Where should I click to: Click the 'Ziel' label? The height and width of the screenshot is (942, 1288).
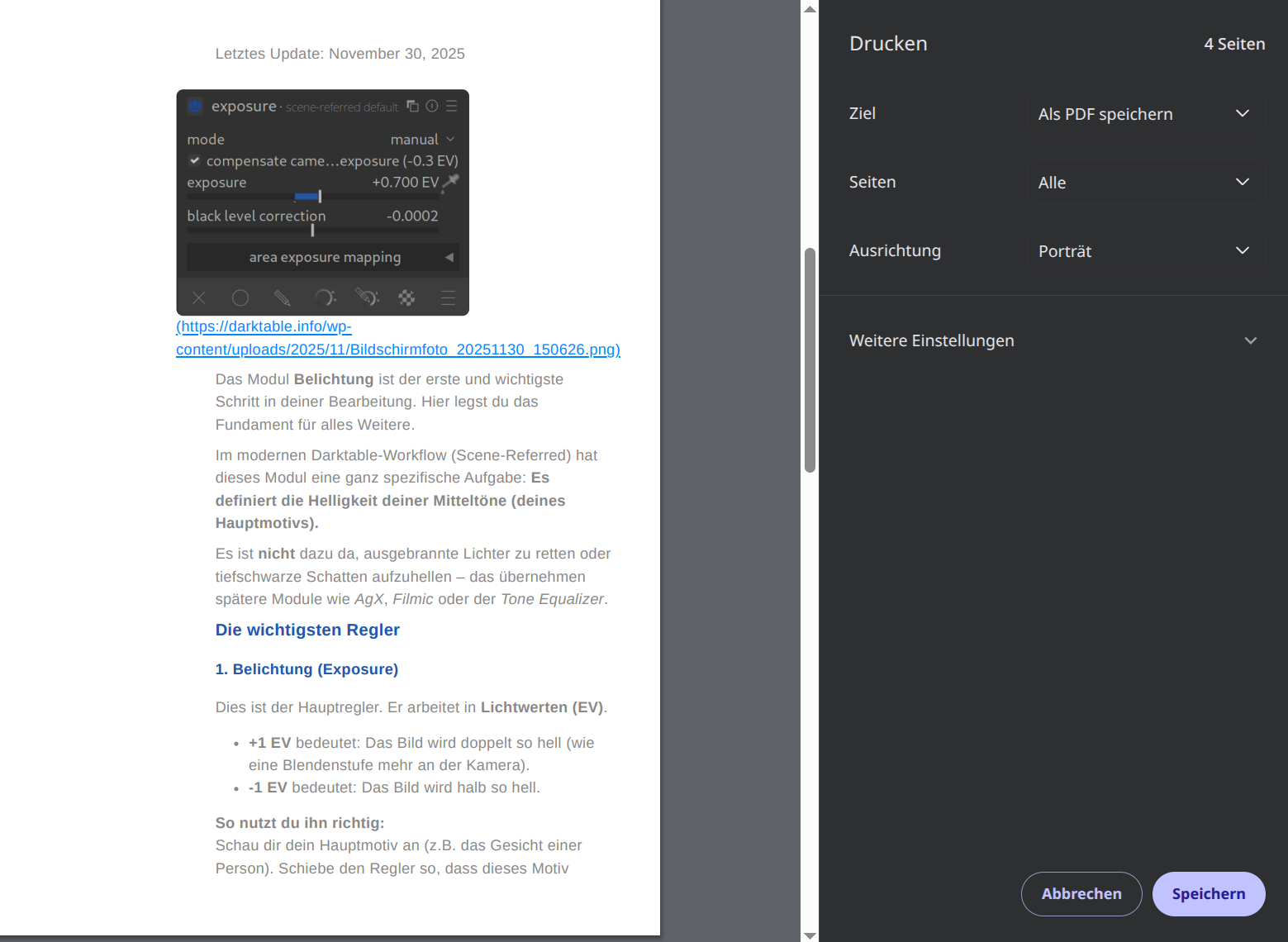(863, 113)
